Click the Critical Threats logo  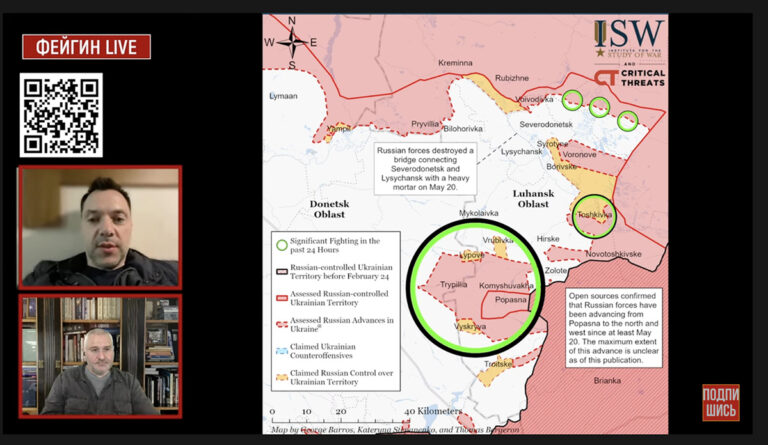(631, 78)
